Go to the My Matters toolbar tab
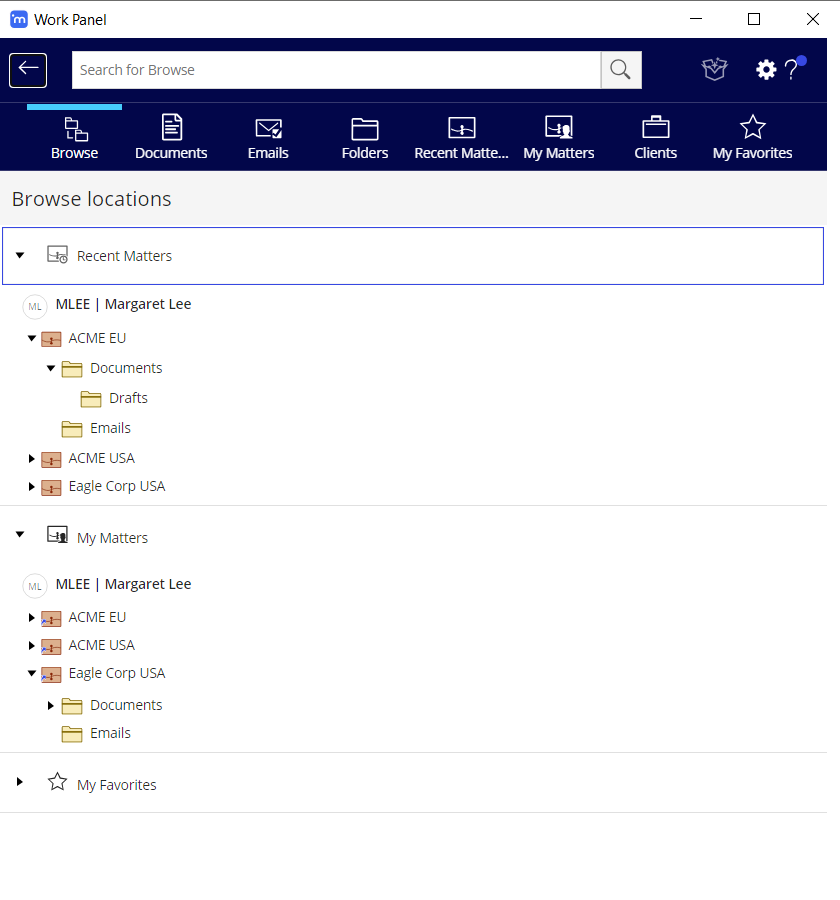The height and width of the screenshot is (900, 840). [558, 138]
